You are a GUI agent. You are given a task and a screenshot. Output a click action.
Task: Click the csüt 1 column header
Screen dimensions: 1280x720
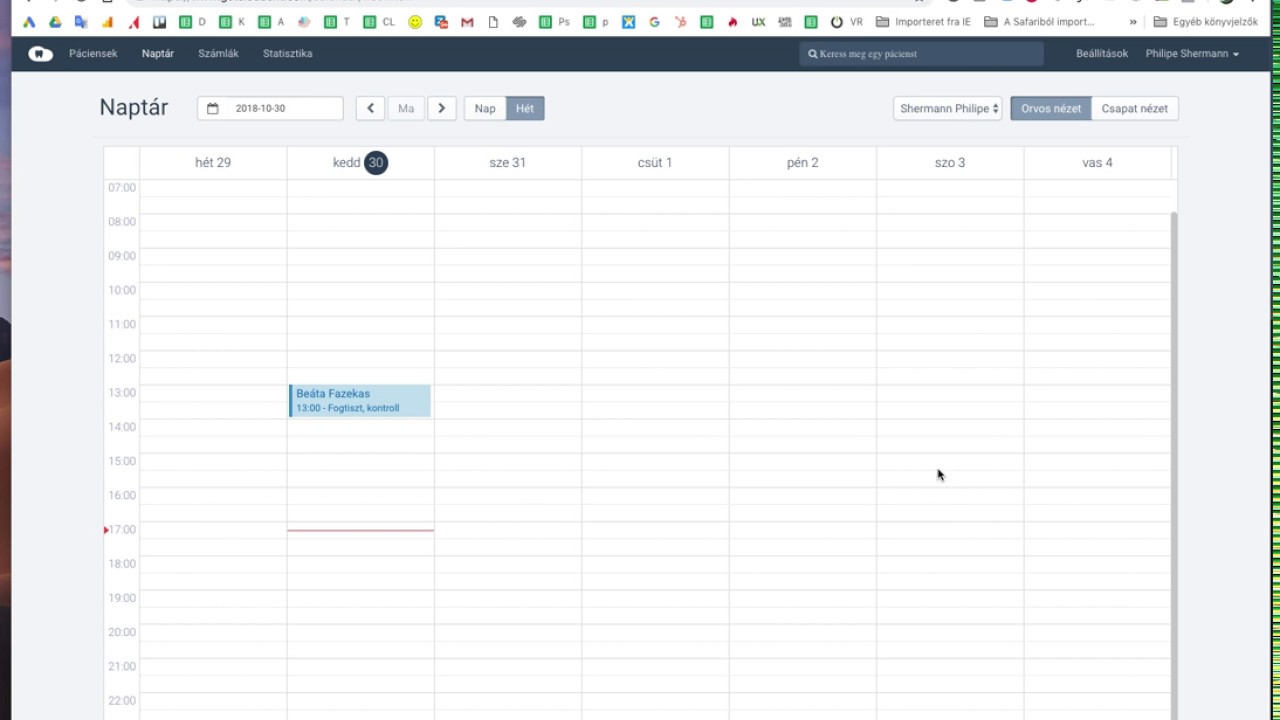coord(655,163)
